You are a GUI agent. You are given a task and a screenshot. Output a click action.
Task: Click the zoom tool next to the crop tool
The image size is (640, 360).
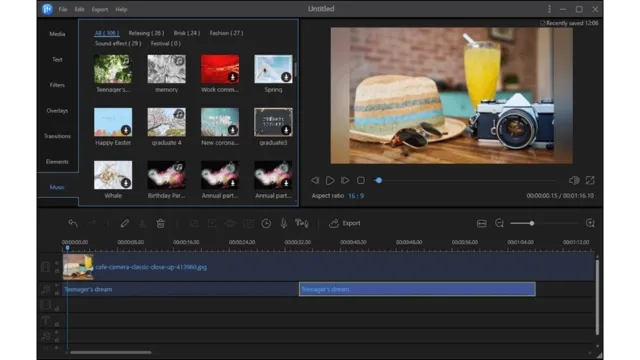click(212, 223)
